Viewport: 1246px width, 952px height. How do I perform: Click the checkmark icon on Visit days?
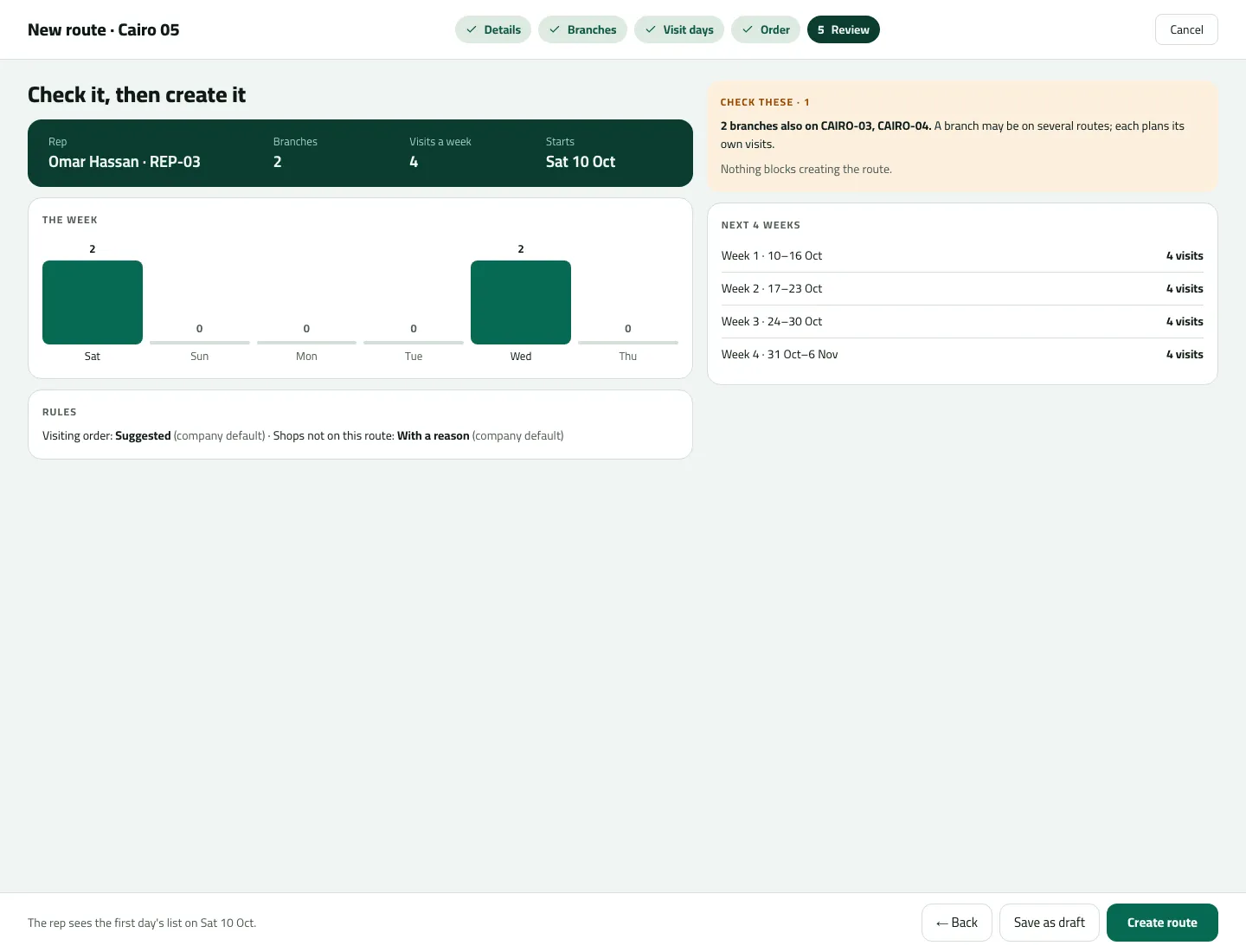(651, 29)
